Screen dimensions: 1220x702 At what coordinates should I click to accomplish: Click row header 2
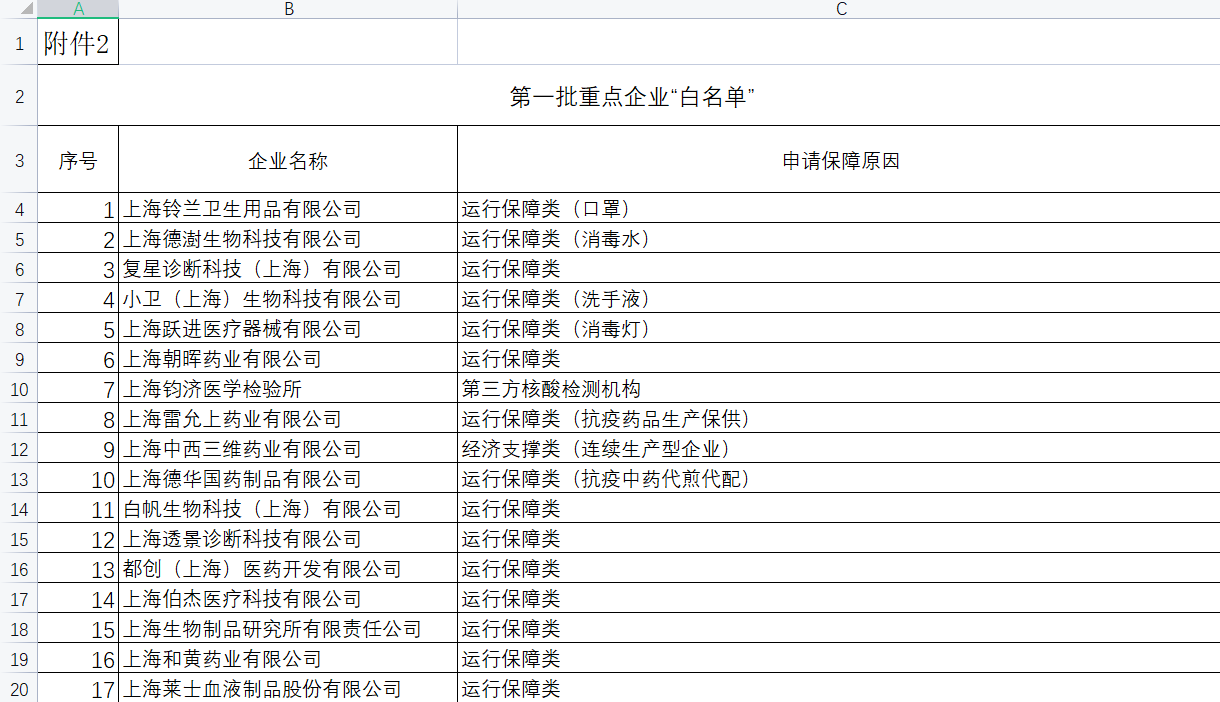[18, 96]
